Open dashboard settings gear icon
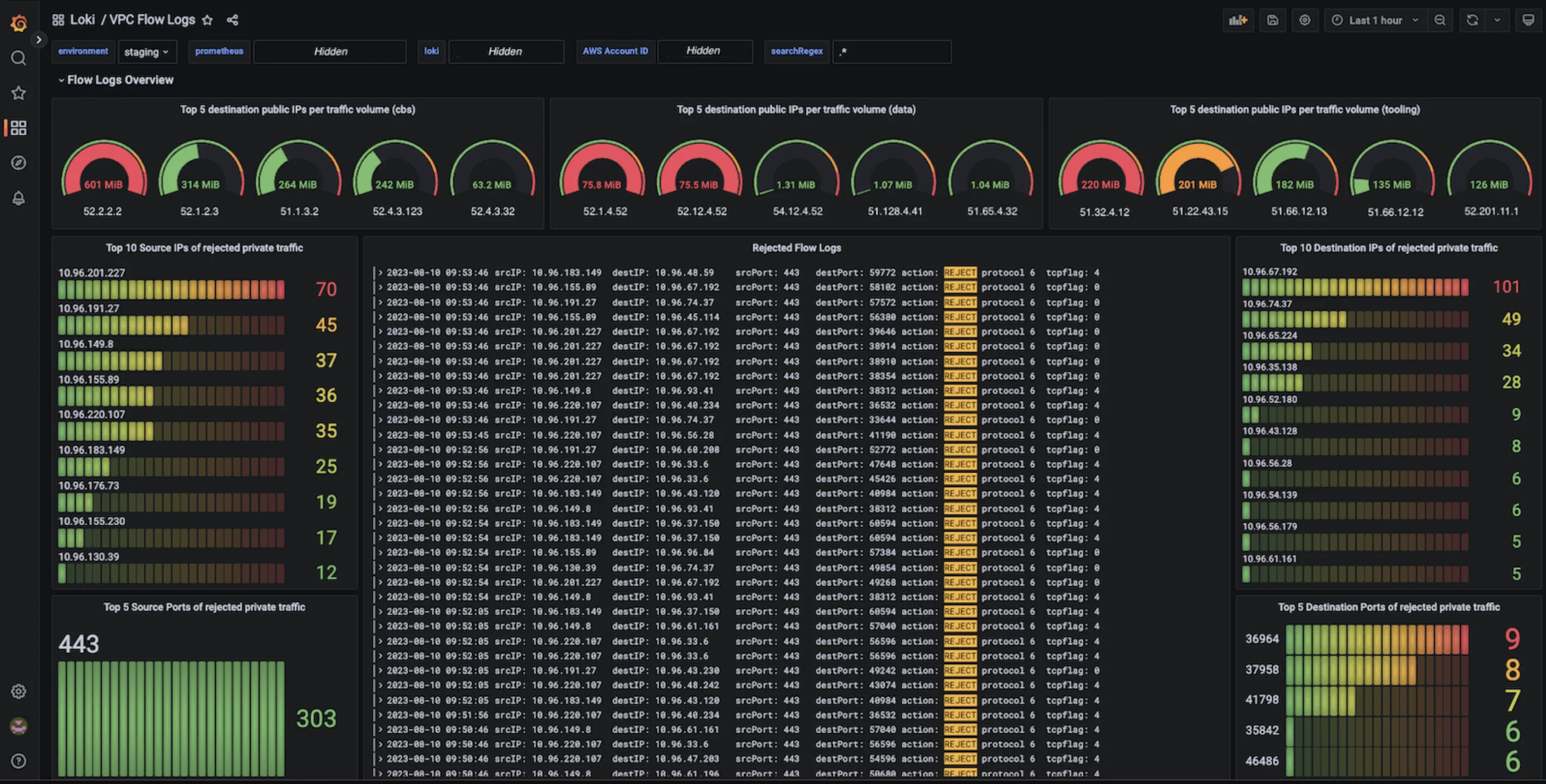Screen dimensions: 1546x784 (1306, 20)
